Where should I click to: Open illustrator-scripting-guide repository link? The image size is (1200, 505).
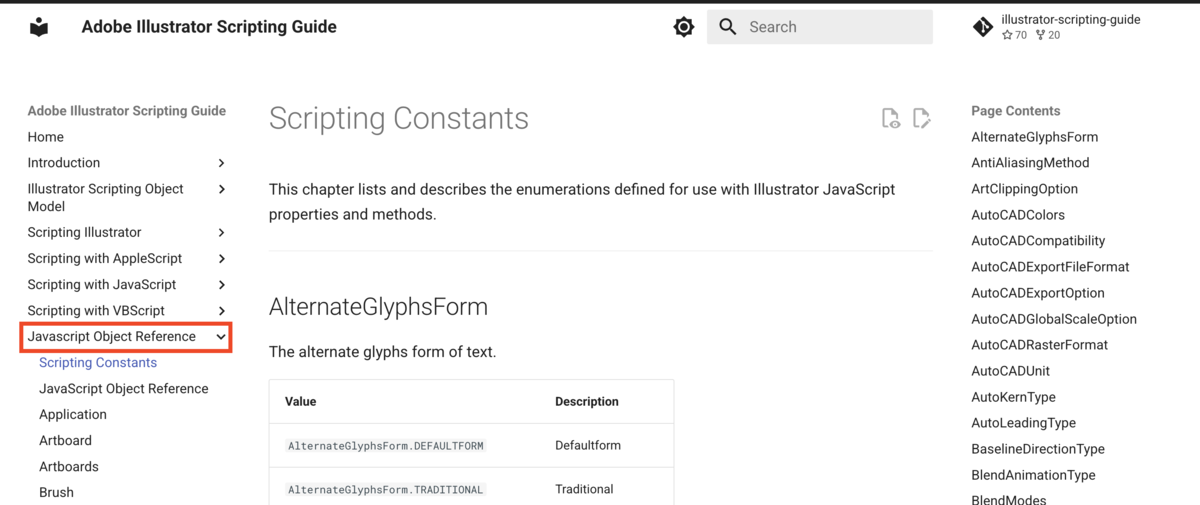pyautogui.click(x=1070, y=19)
